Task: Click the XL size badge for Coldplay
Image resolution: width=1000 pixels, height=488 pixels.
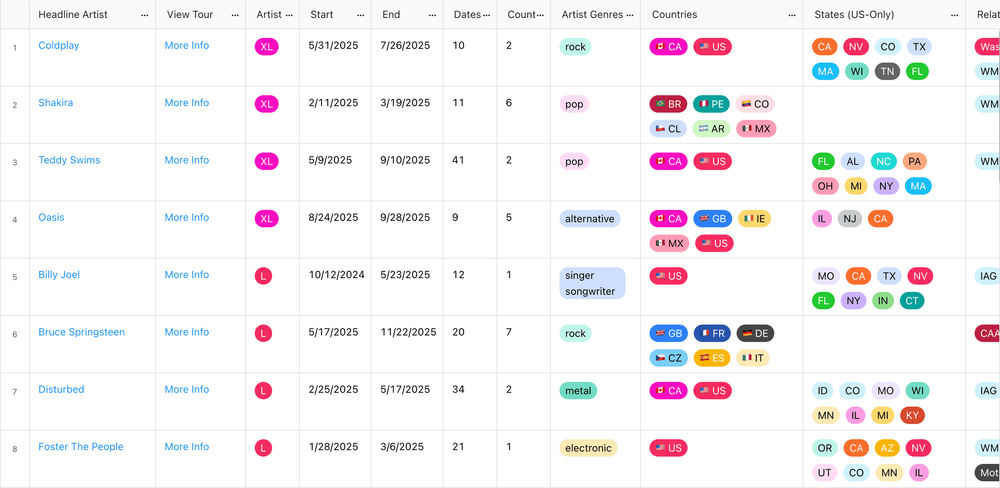Action: [267, 47]
